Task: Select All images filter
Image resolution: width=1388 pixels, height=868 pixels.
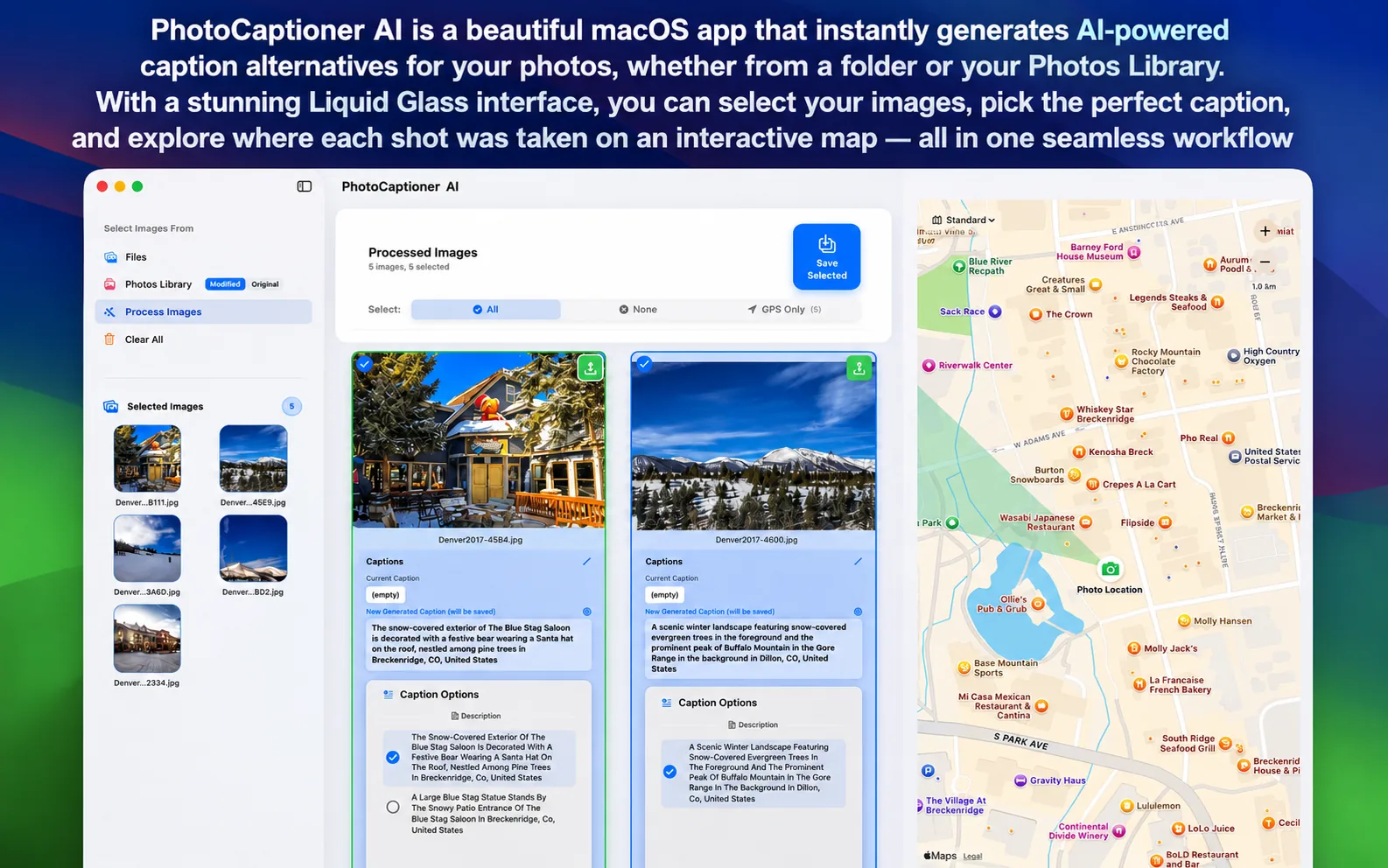Action: click(486, 310)
